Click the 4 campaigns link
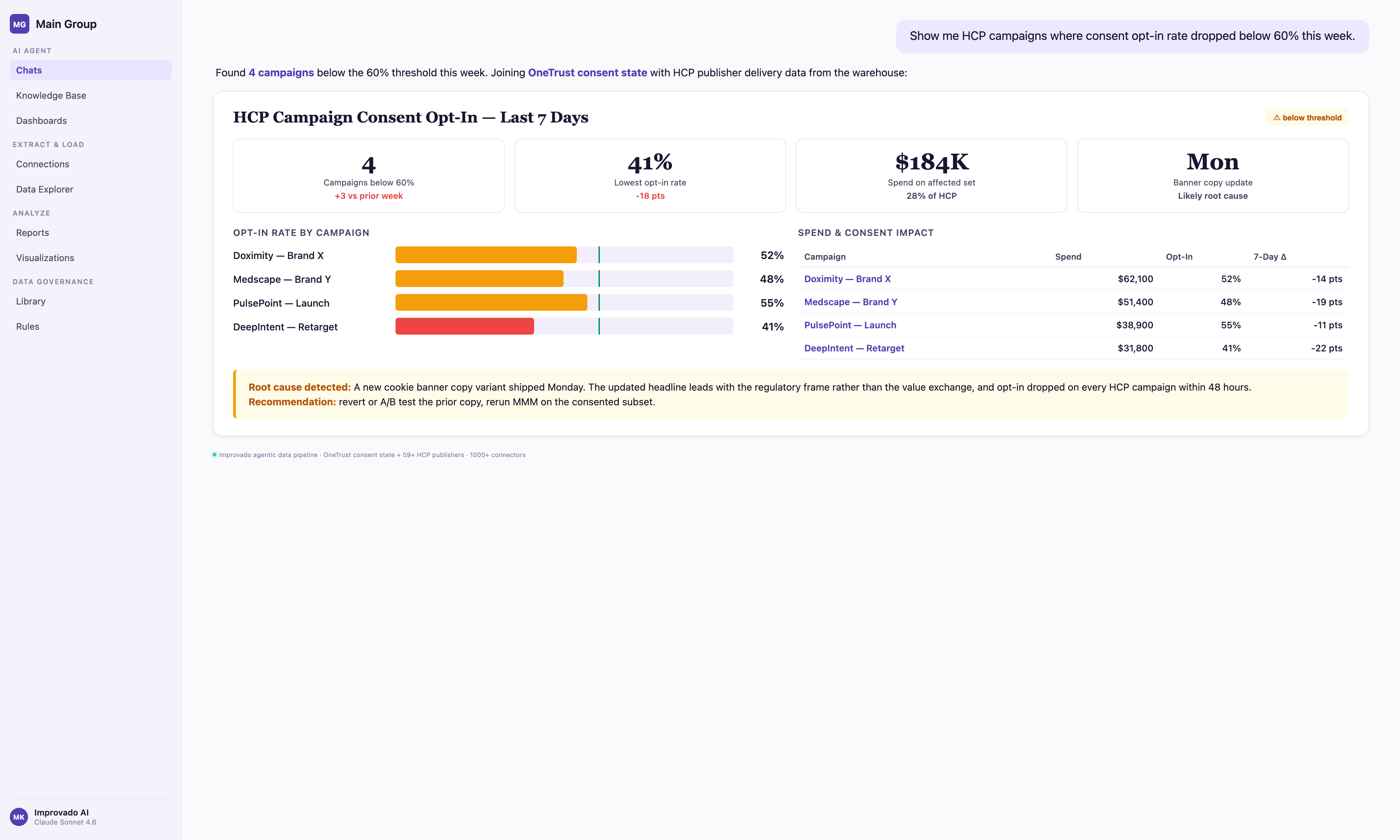Screen dimensions: 1400x840 [x=281, y=72]
